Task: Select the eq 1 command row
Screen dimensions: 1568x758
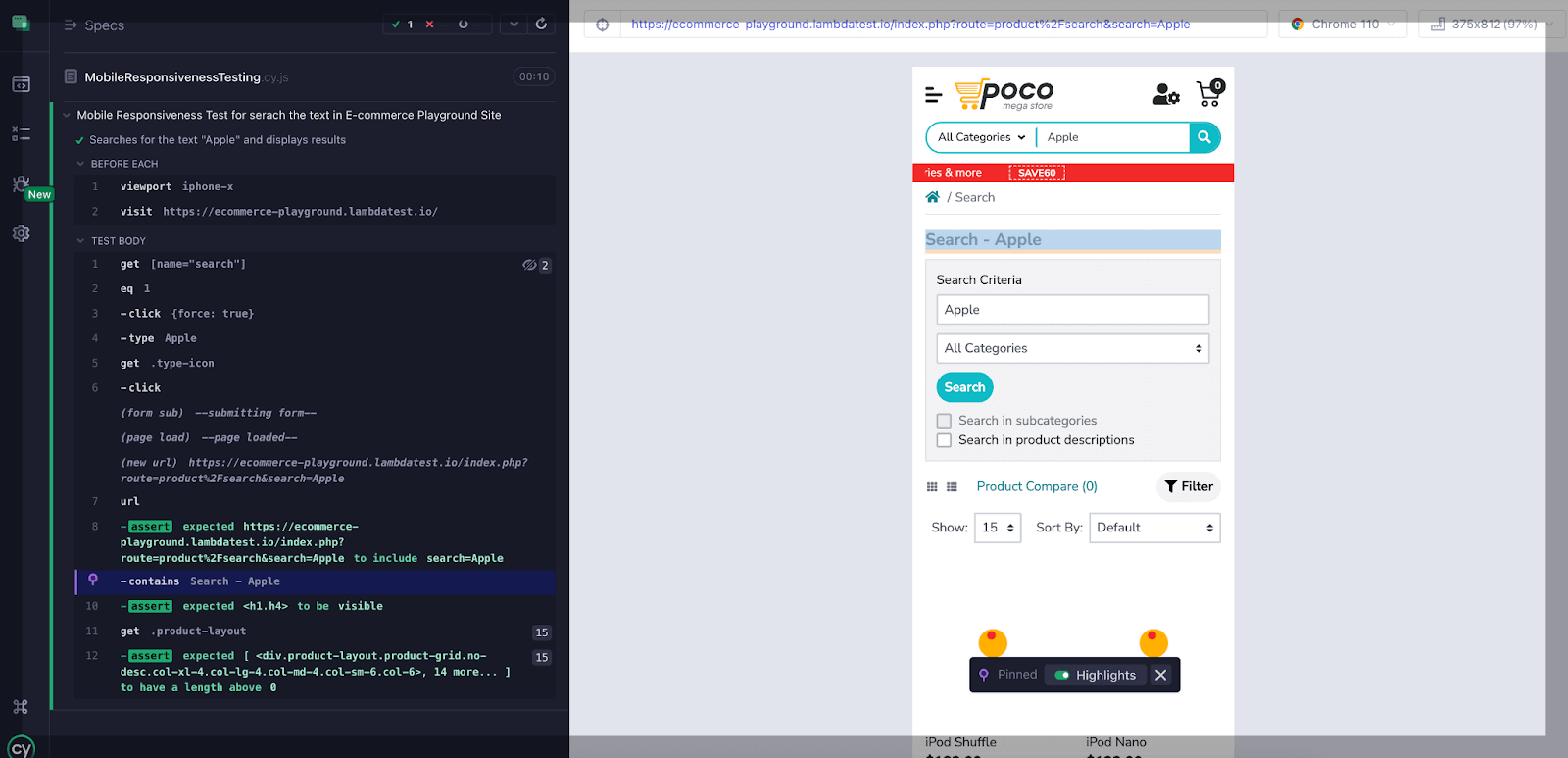Action: pyautogui.click(x=316, y=289)
